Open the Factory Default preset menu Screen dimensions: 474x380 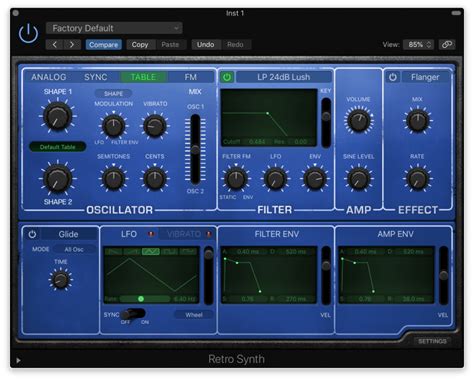114,28
